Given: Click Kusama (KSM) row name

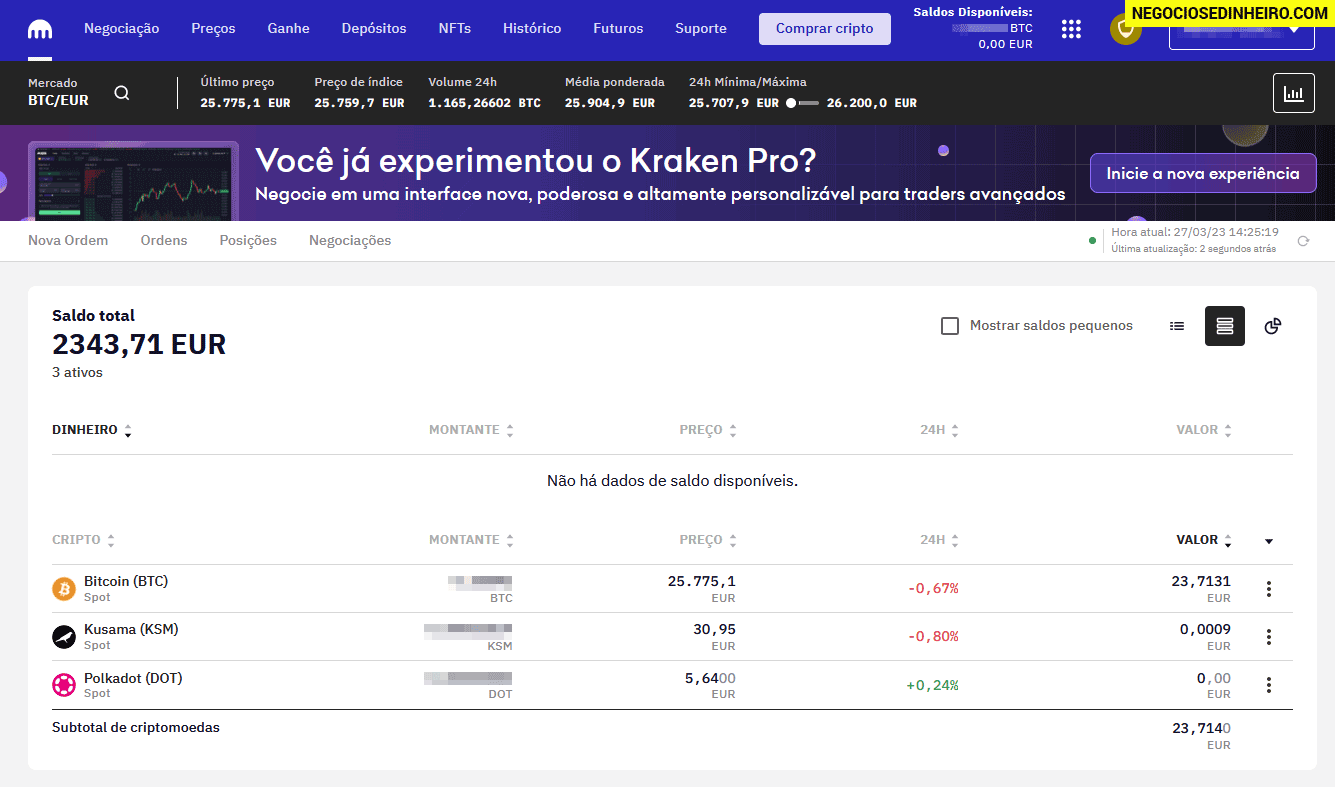Looking at the screenshot, I should pyautogui.click(x=131, y=629).
